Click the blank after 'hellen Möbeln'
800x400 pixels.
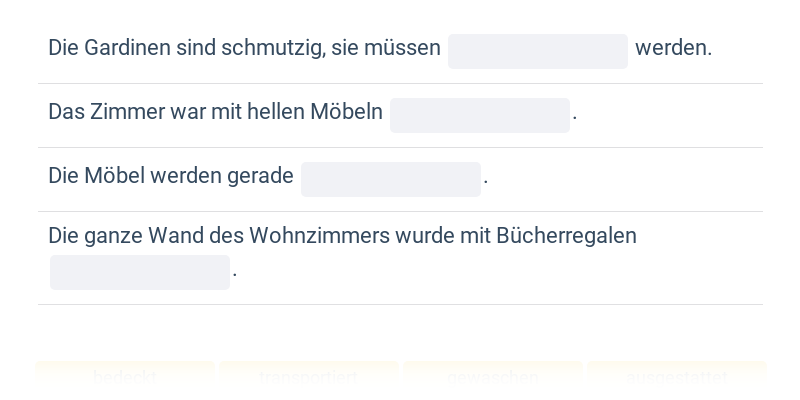(480, 115)
